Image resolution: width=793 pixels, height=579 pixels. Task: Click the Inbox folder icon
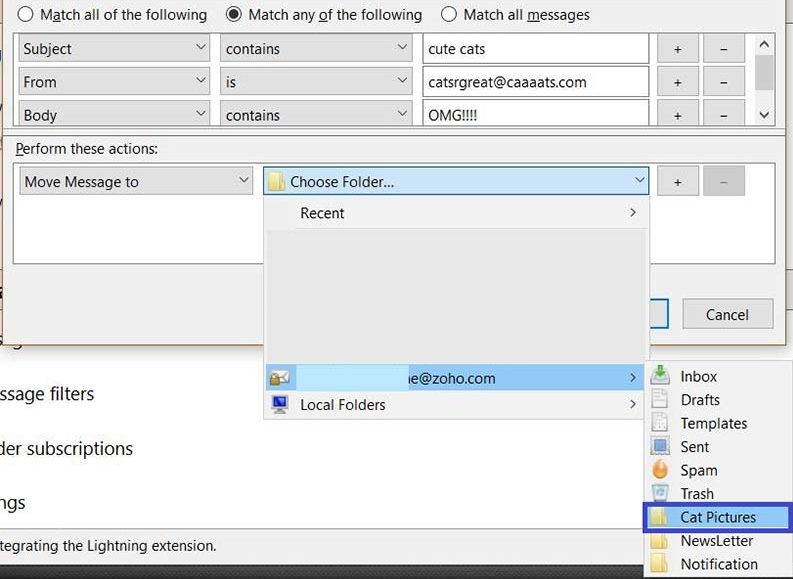(660, 376)
